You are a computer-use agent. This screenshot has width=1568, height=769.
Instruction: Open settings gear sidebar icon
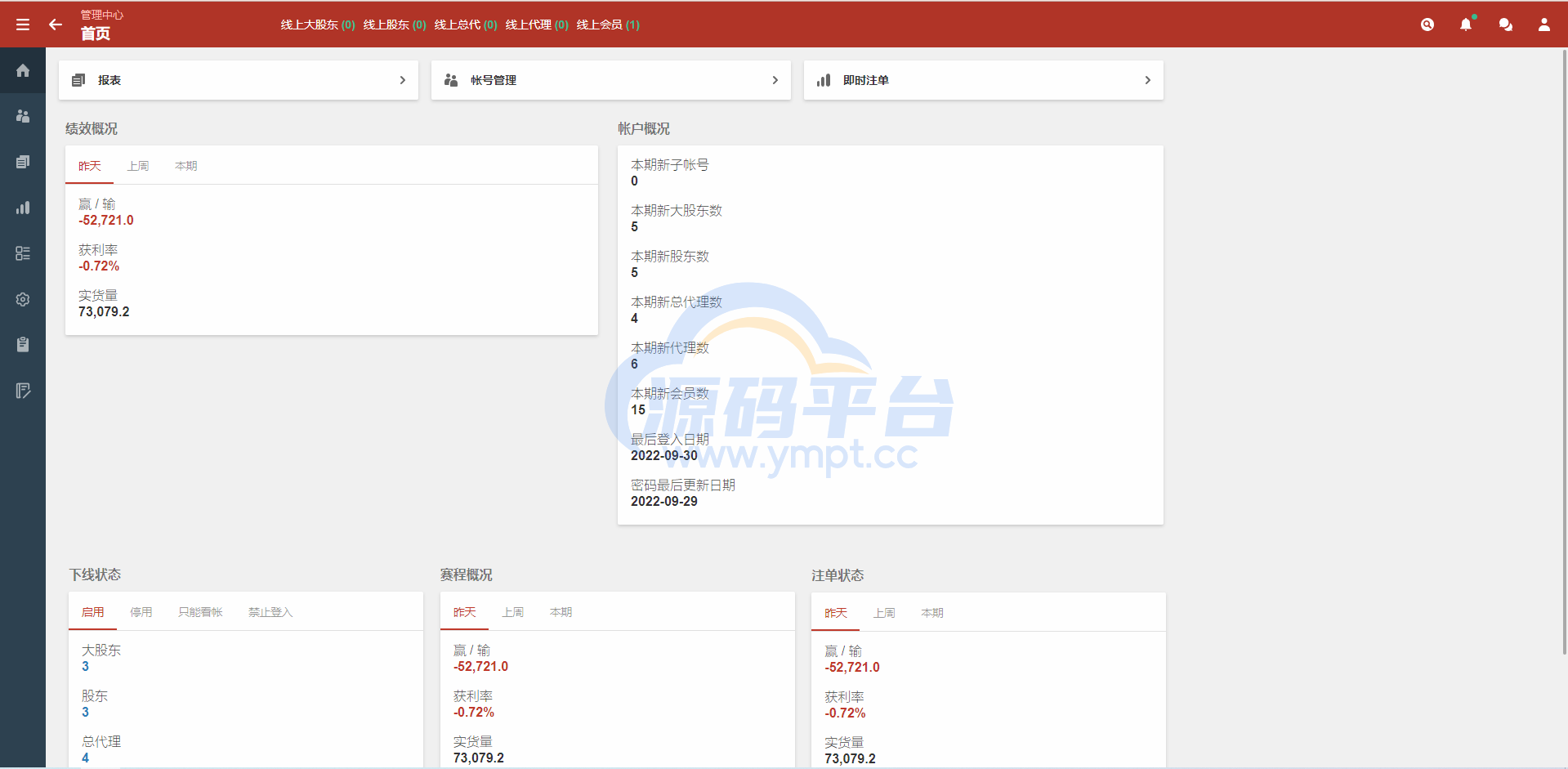tap(23, 299)
